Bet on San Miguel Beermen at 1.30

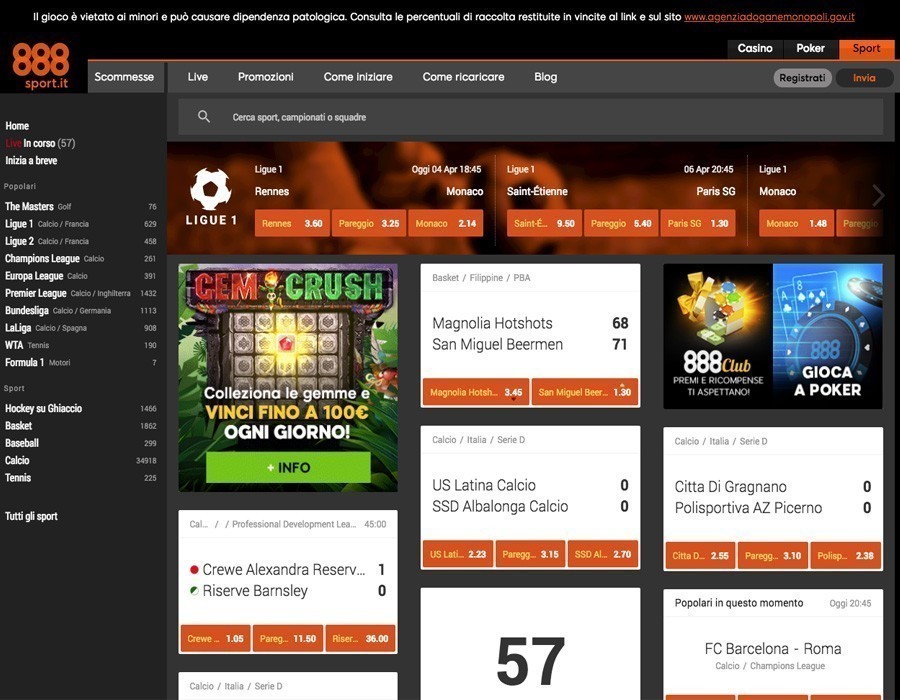pyautogui.click(x=585, y=392)
